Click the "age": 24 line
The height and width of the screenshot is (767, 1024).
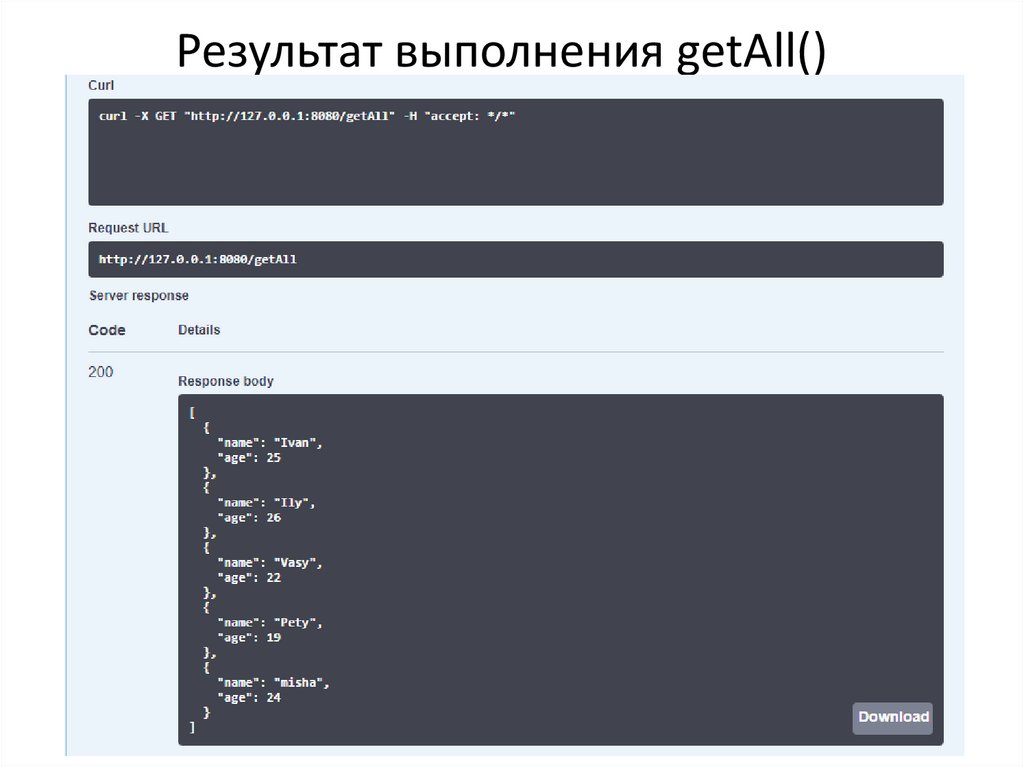tap(249, 698)
